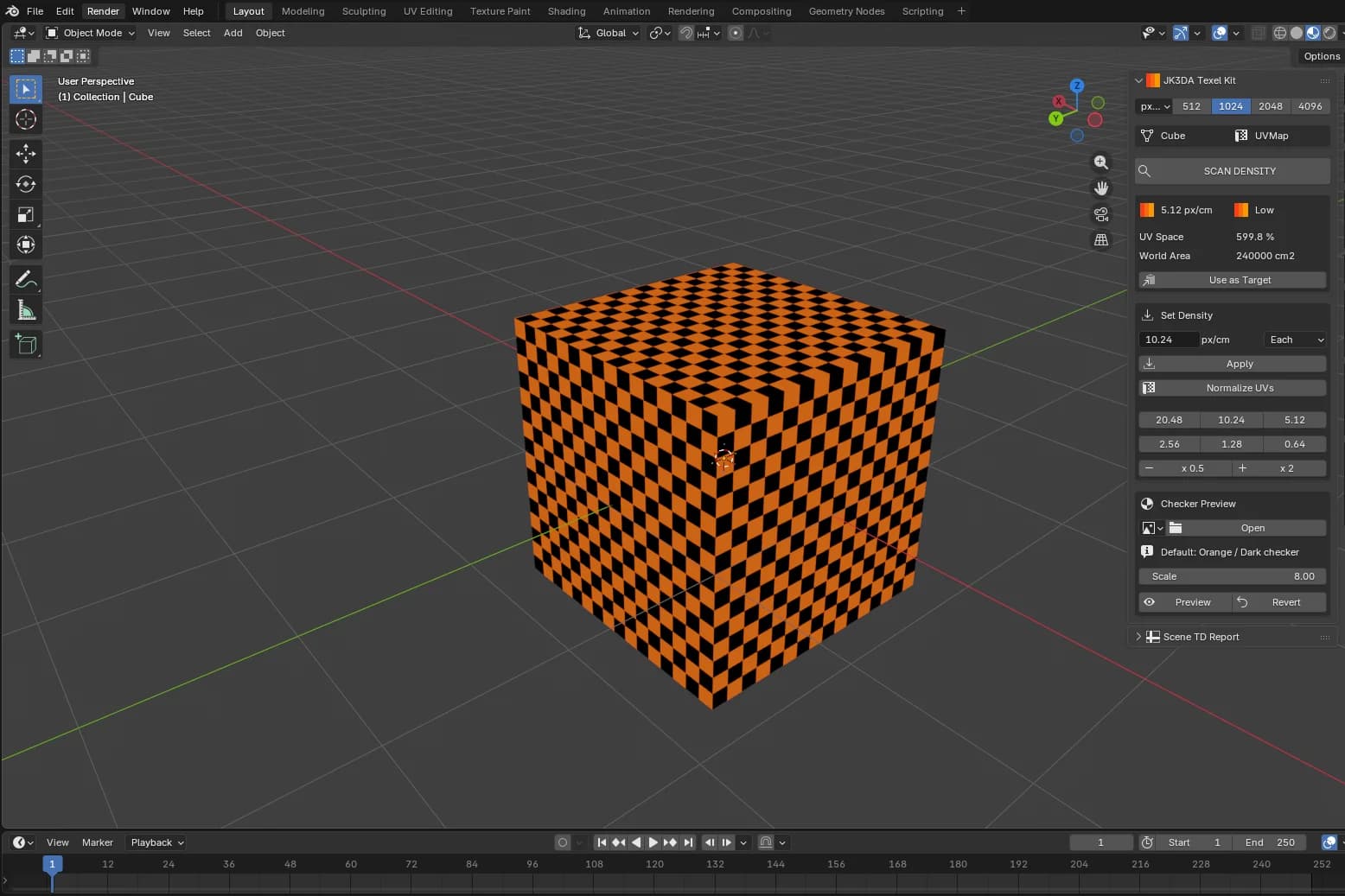Screen dimensions: 1345x896
Task: Toggle viewport overlays display
Action: (1220, 33)
